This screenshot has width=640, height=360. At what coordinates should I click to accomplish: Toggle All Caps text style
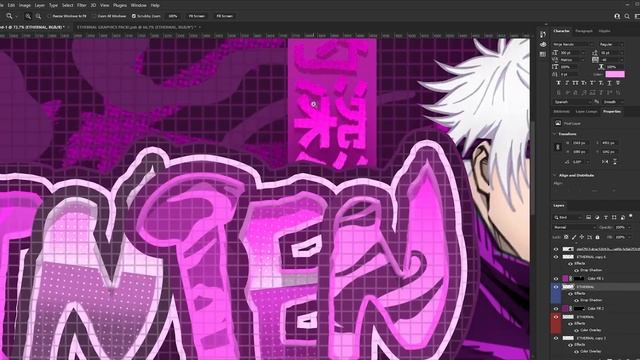click(x=576, y=83)
